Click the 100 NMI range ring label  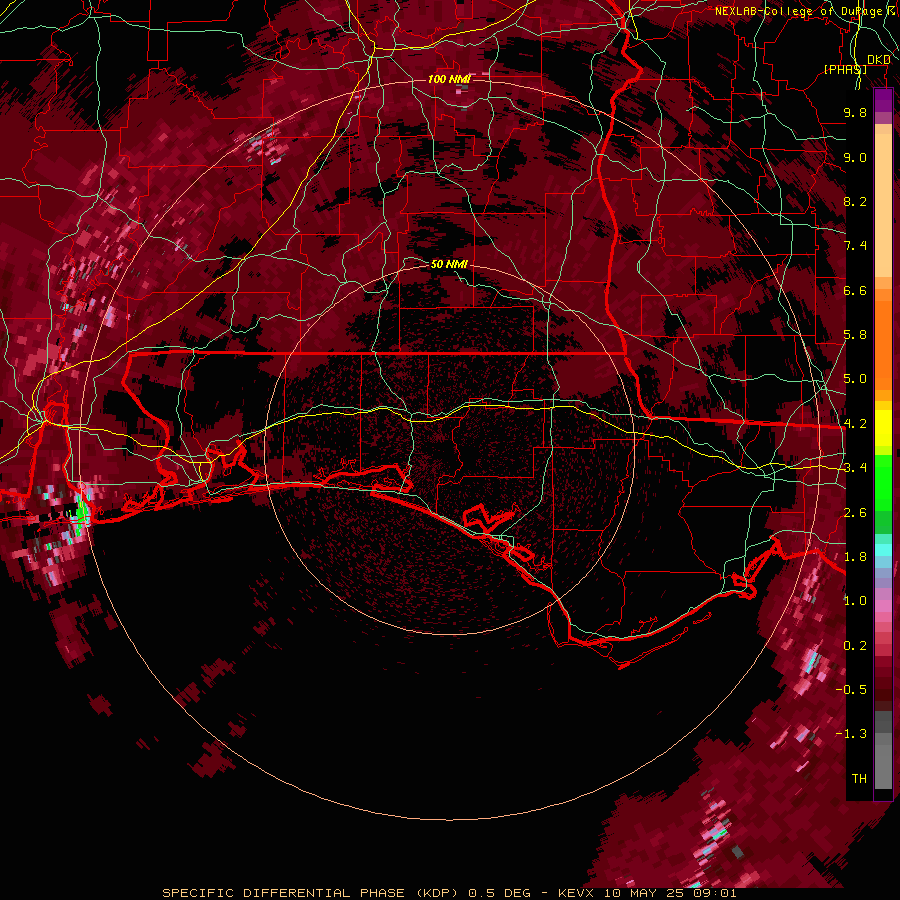[449, 79]
